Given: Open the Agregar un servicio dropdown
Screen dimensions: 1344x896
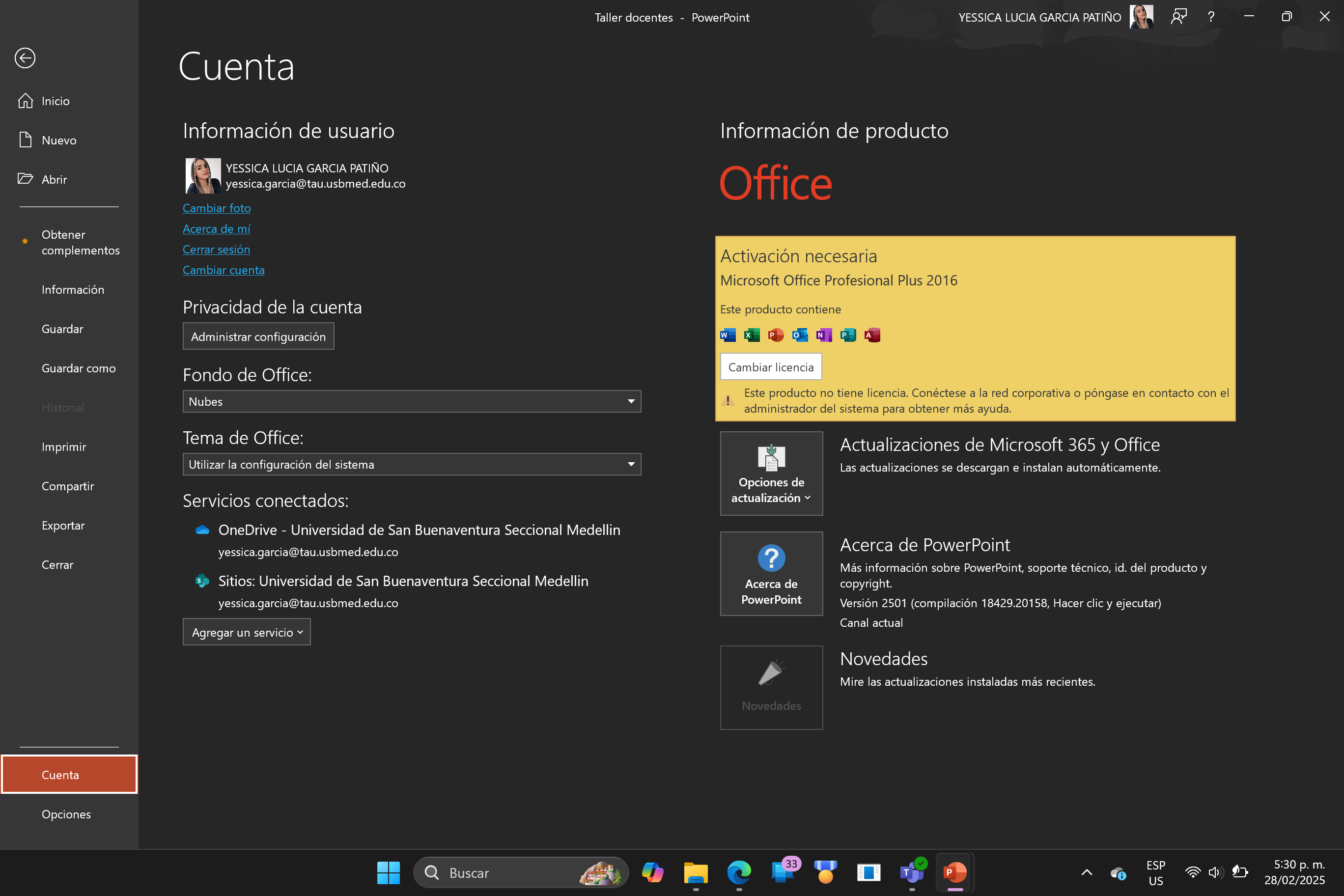Looking at the screenshot, I should point(246,632).
